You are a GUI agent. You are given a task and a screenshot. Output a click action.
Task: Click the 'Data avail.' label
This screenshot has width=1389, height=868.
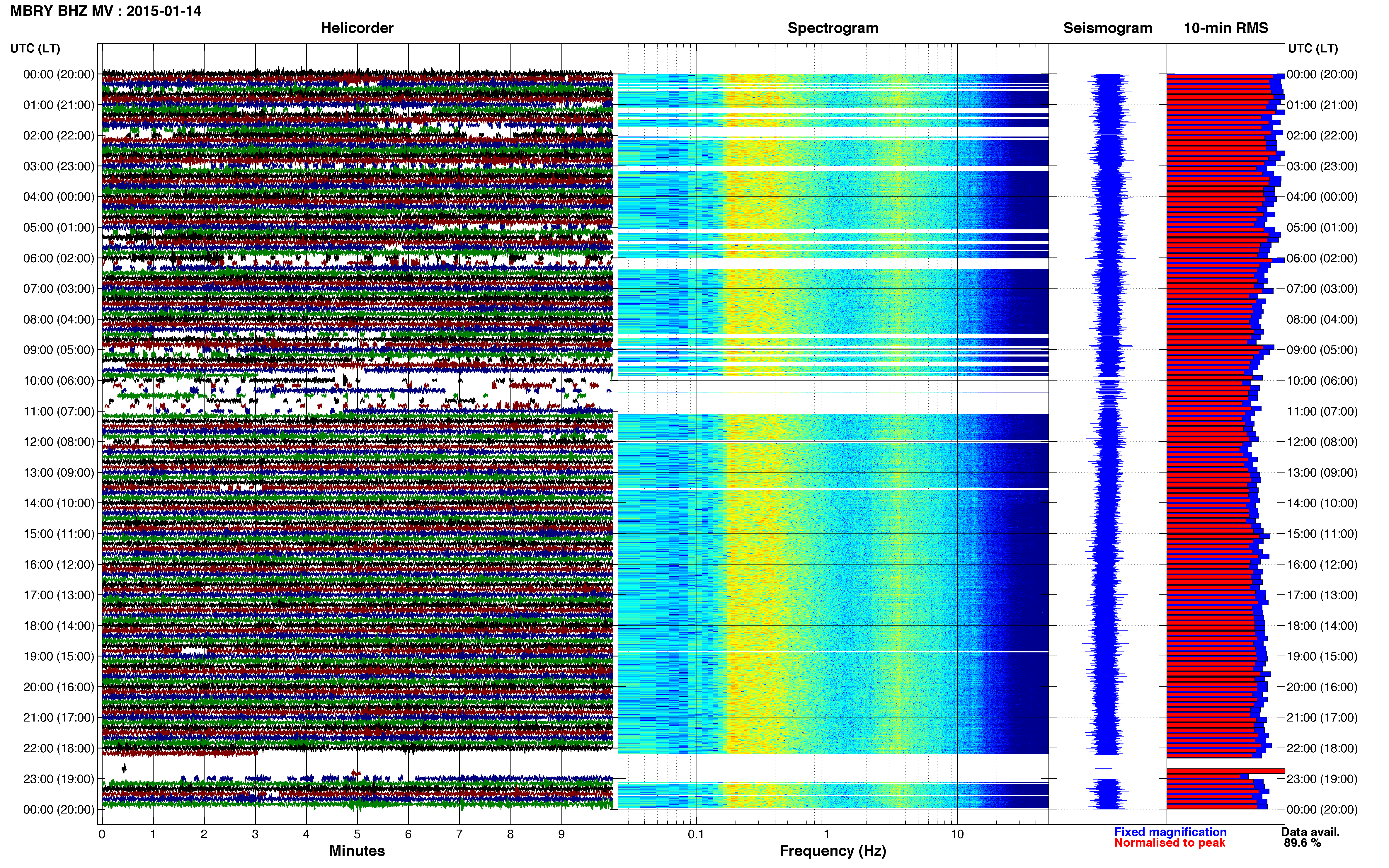pyautogui.click(x=1310, y=832)
